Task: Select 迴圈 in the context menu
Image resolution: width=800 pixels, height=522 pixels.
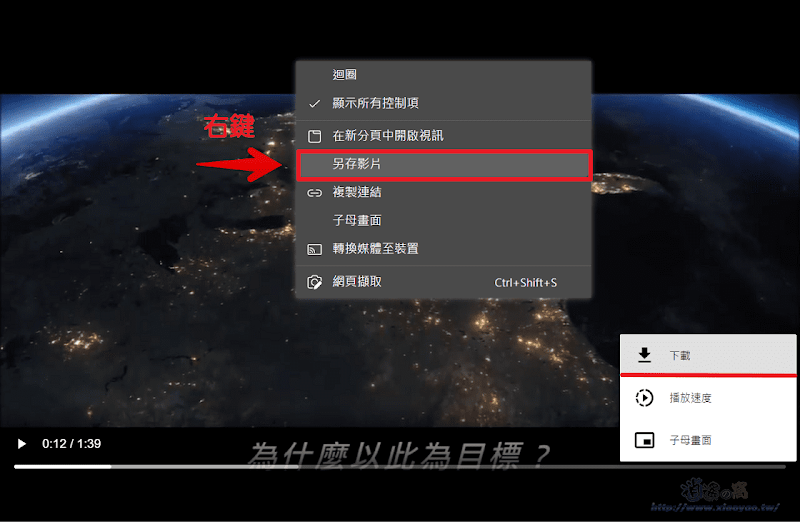Action: [443, 74]
